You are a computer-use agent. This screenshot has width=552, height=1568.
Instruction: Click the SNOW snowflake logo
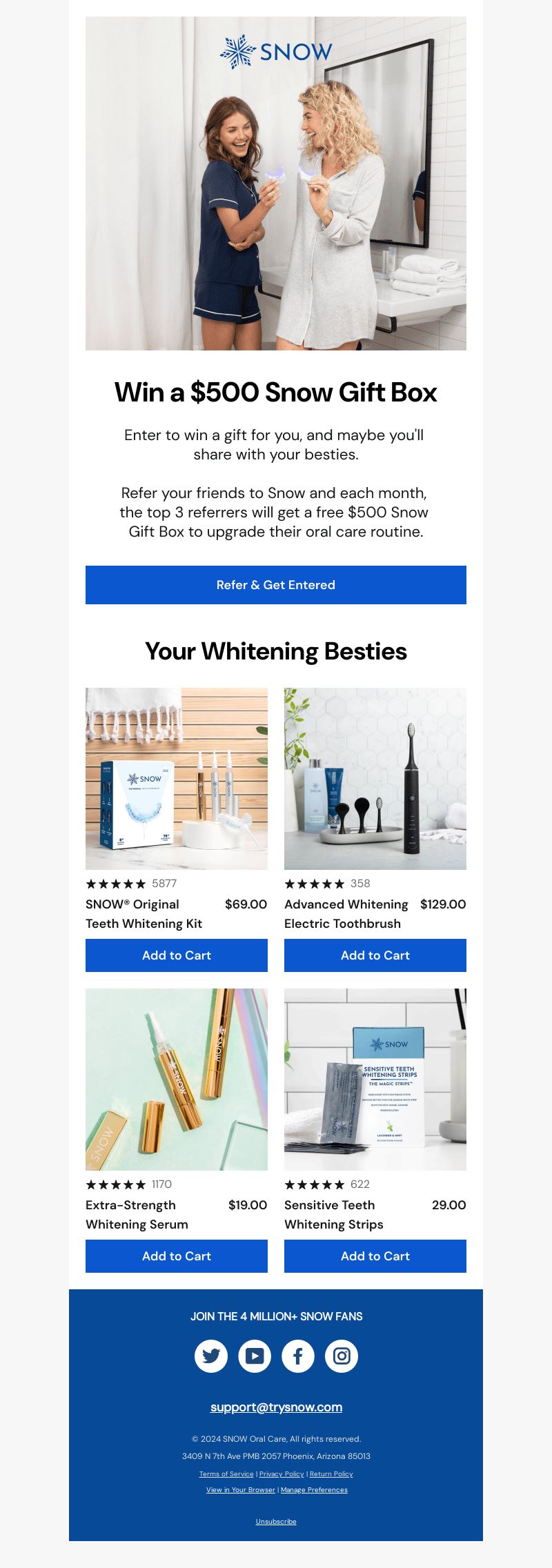click(276, 52)
